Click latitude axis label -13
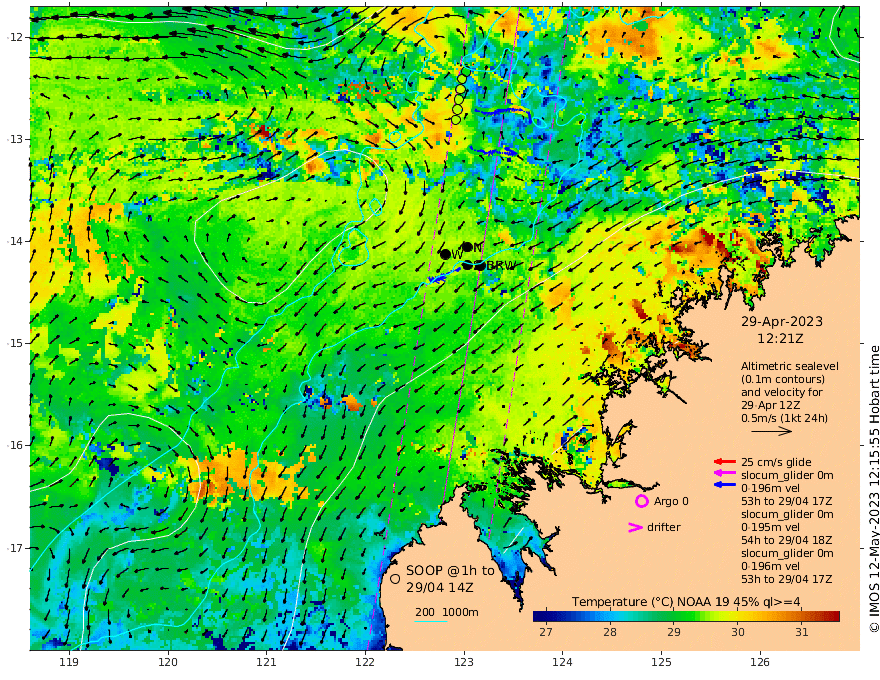This screenshot has height=680, width=880. [15, 139]
